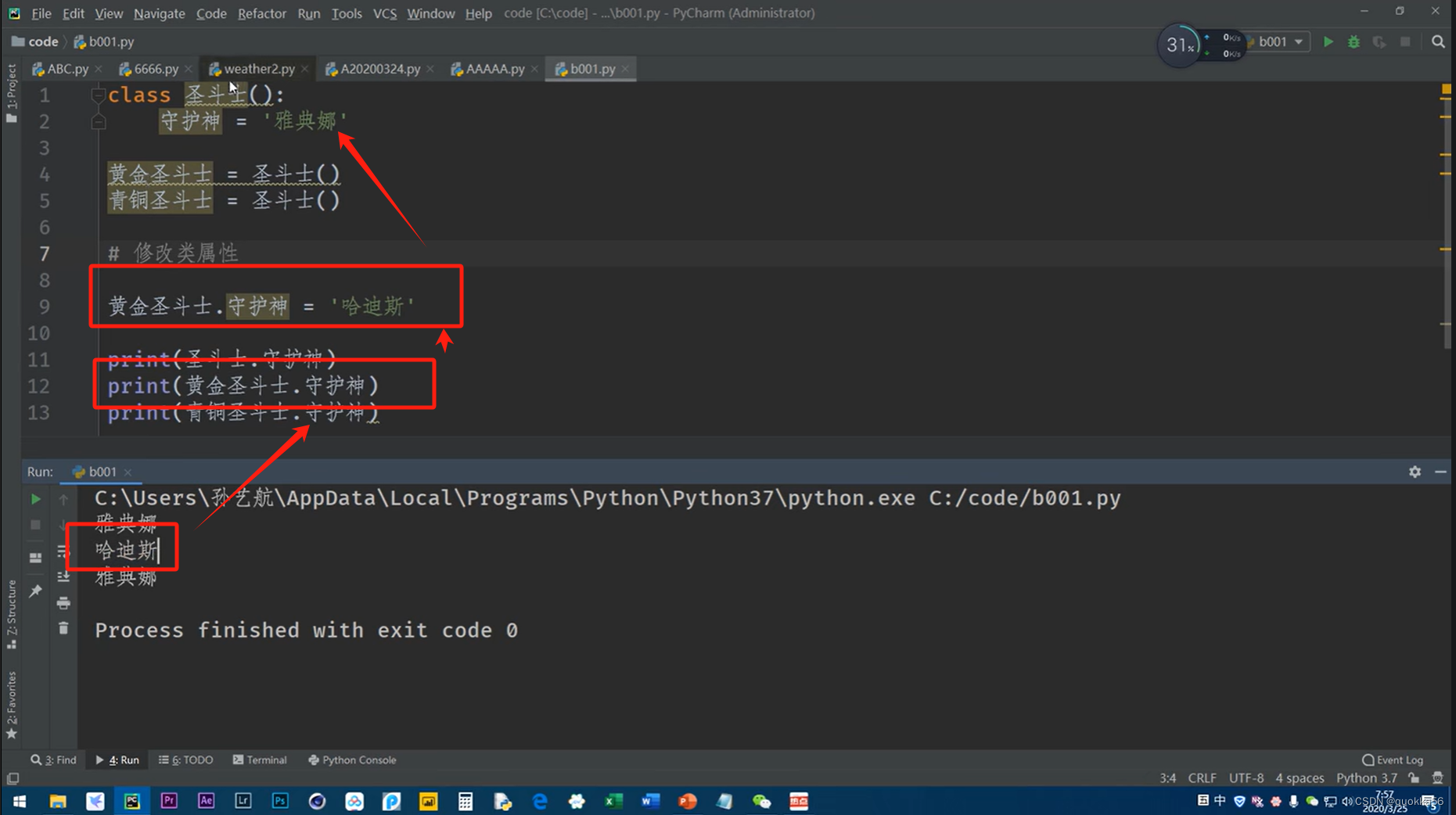Open the Terminal tool window
Screen dimensions: 1456x815
260,760
